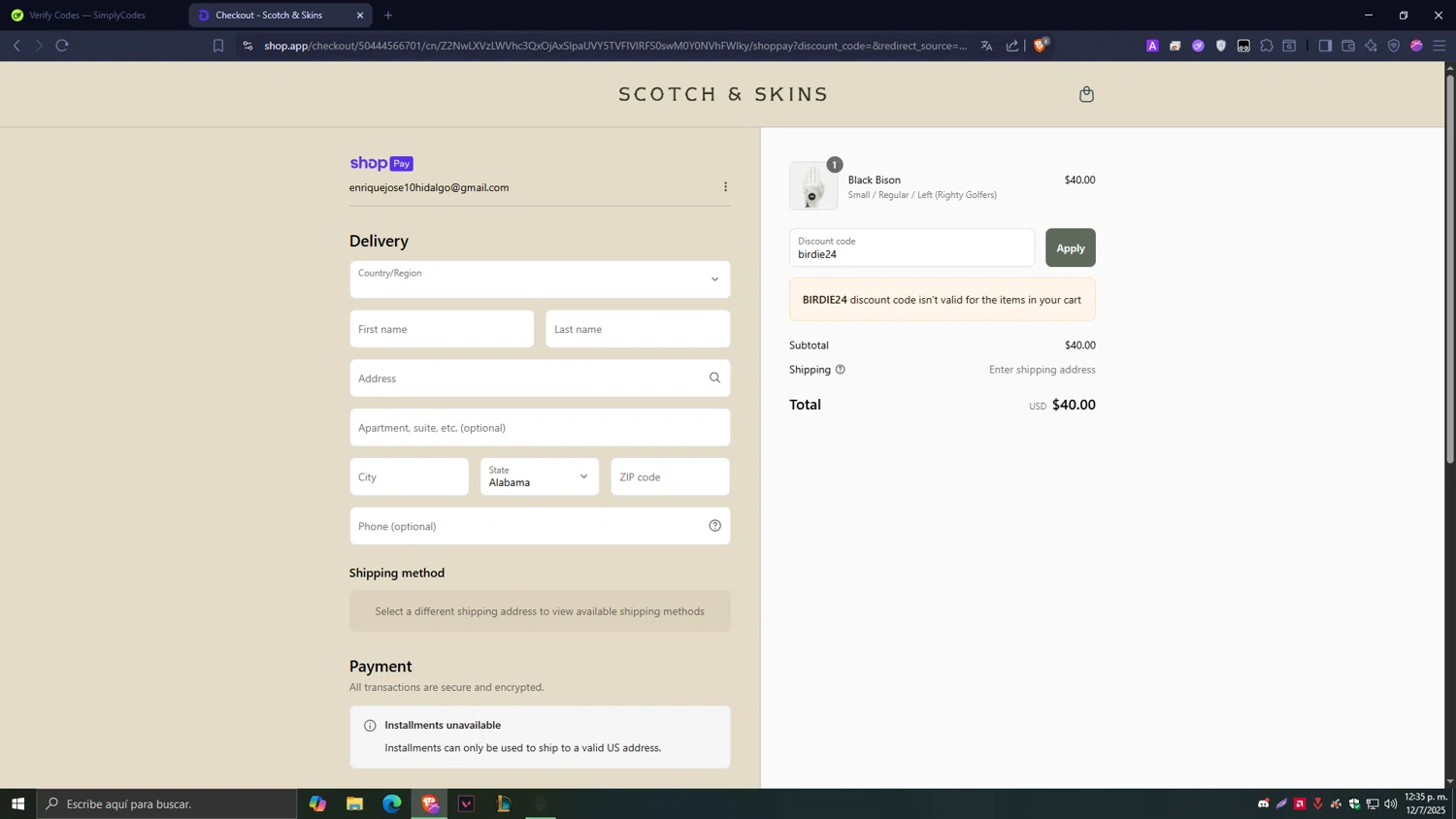Click the Black Bison product thumbnail
This screenshot has width=1456, height=819.
pyautogui.click(x=813, y=185)
